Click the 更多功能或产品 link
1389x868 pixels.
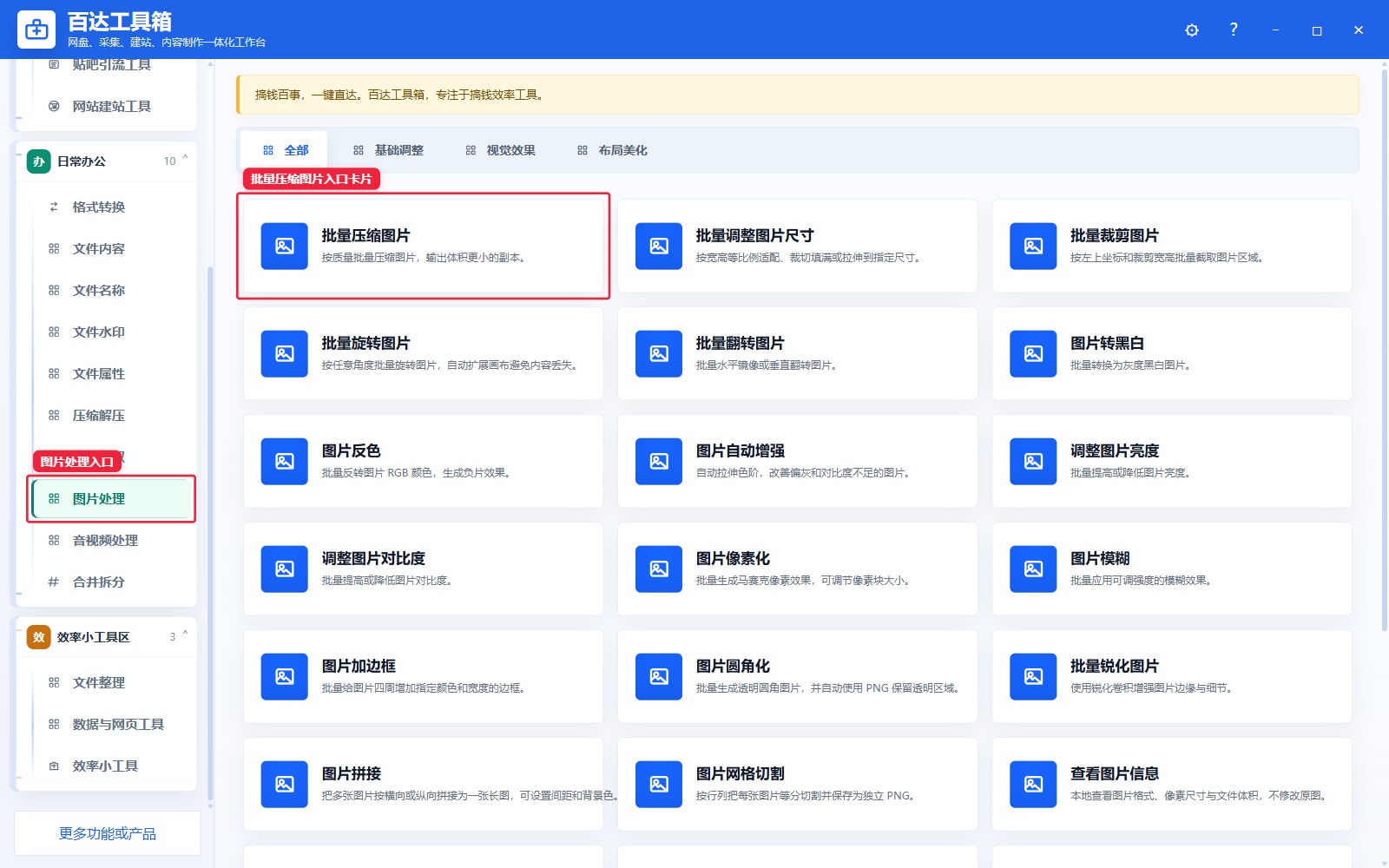click(x=108, y=833)
